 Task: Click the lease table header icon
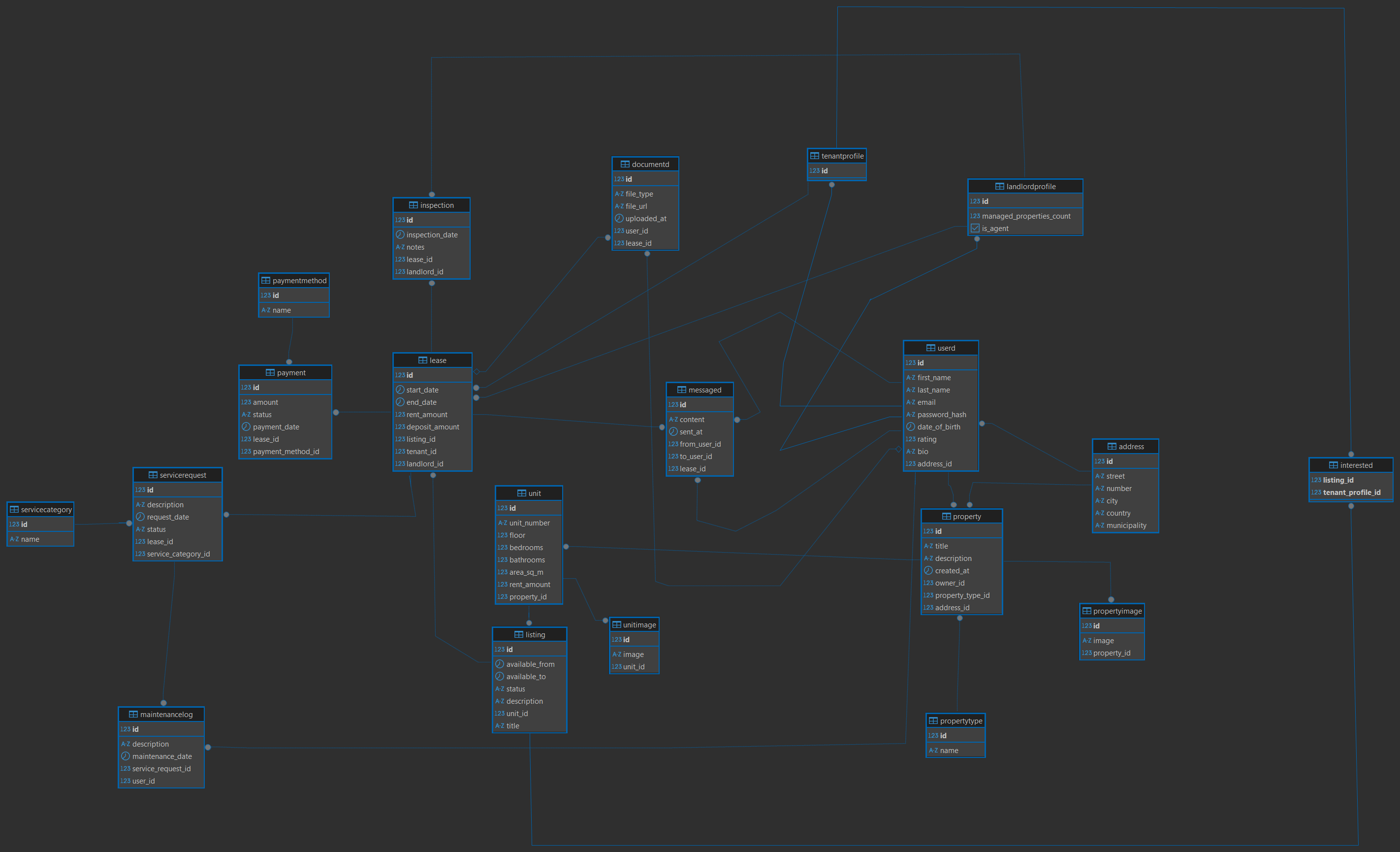pos(422,360)
